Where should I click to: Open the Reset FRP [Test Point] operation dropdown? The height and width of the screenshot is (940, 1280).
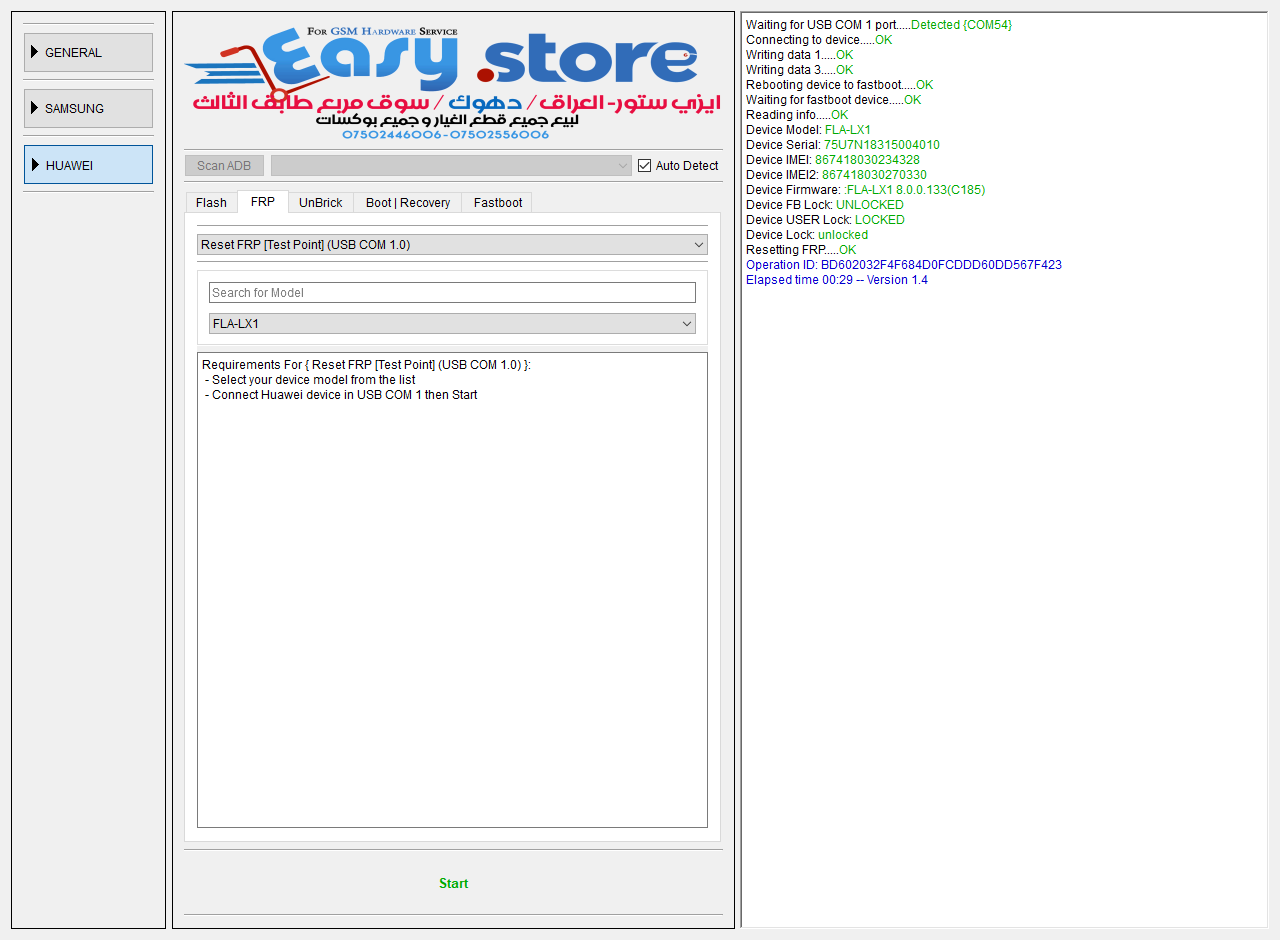point(452,245)
